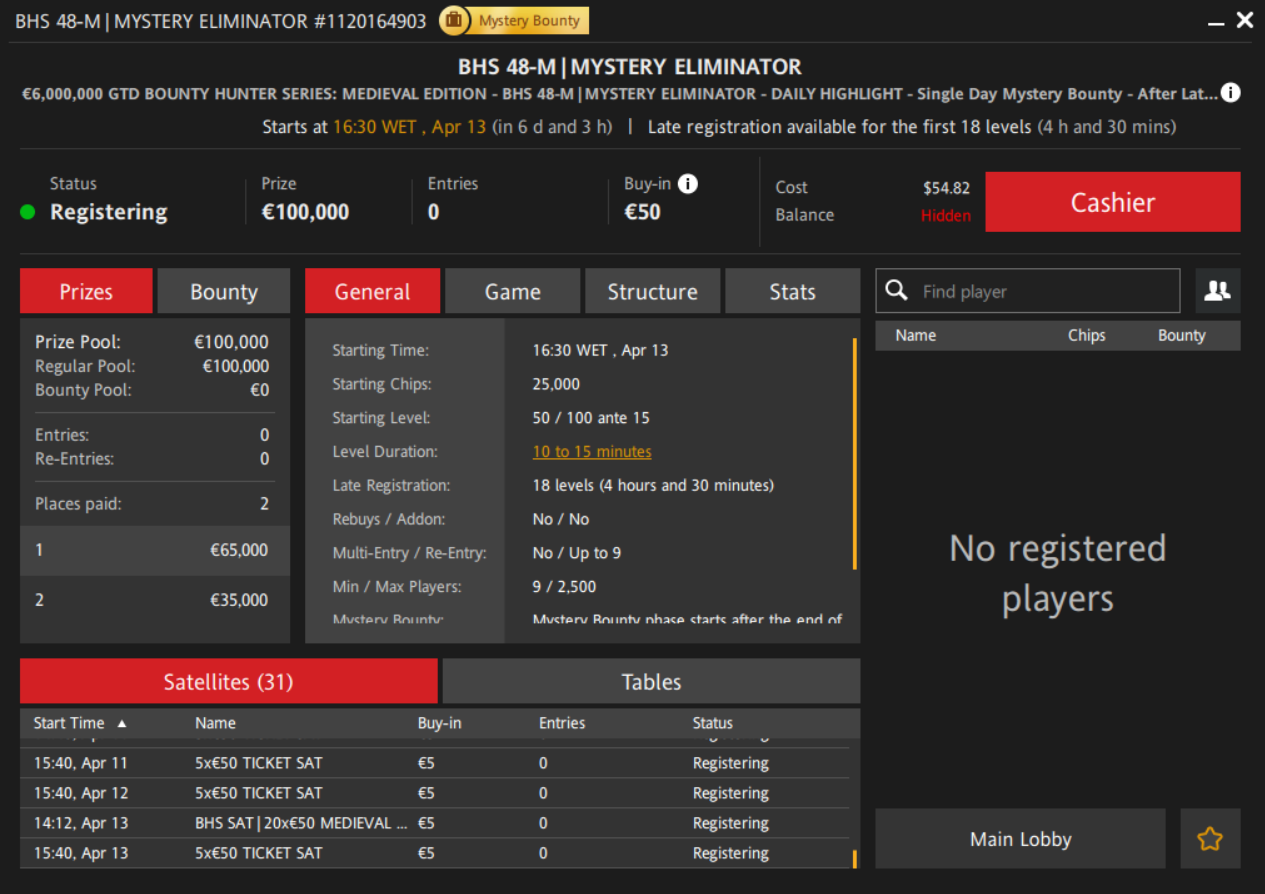Minimize the tournament lobby window
1265x894 pixels.
(x=1216, y=22)
